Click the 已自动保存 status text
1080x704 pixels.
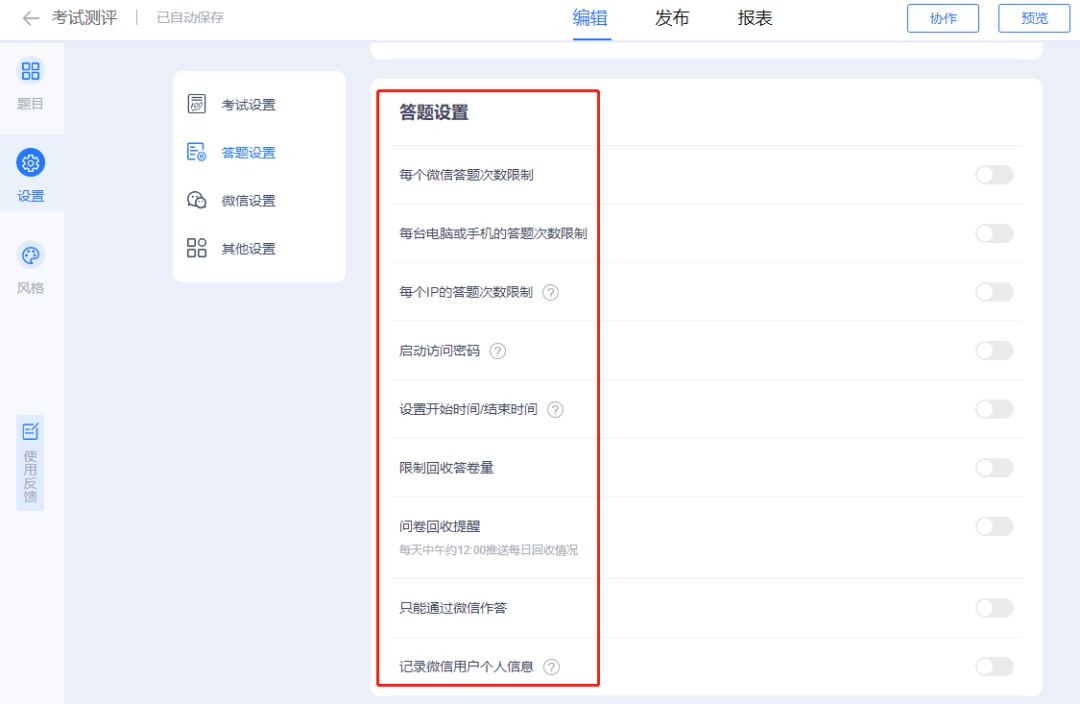tap(190, 18)
